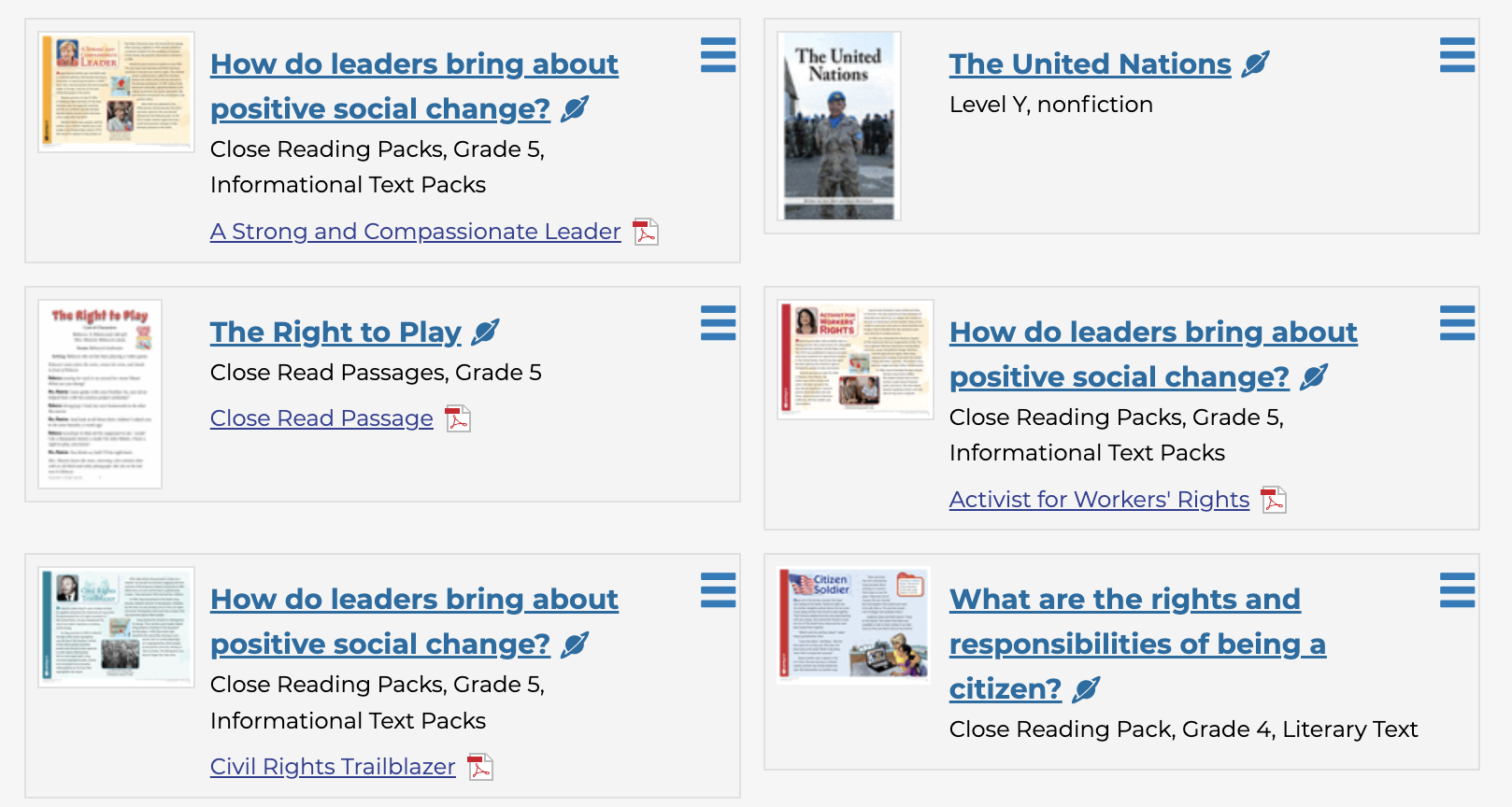Viewport: 1512px width, 807px height.
Task: Click the Citizen Soldier passage thumbnail
Action: tap(854, 625)
